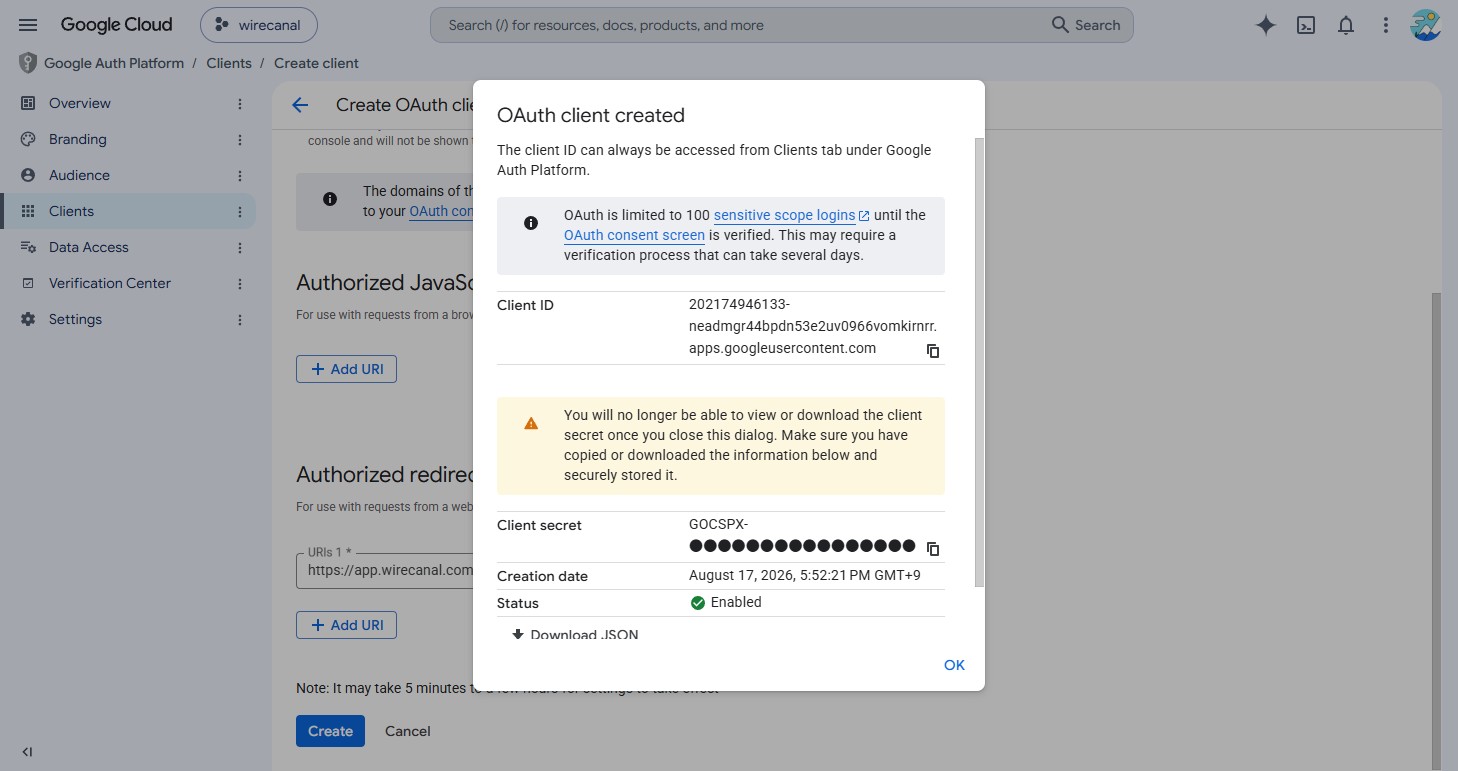Focus the top search bar field

coord(740,25)
